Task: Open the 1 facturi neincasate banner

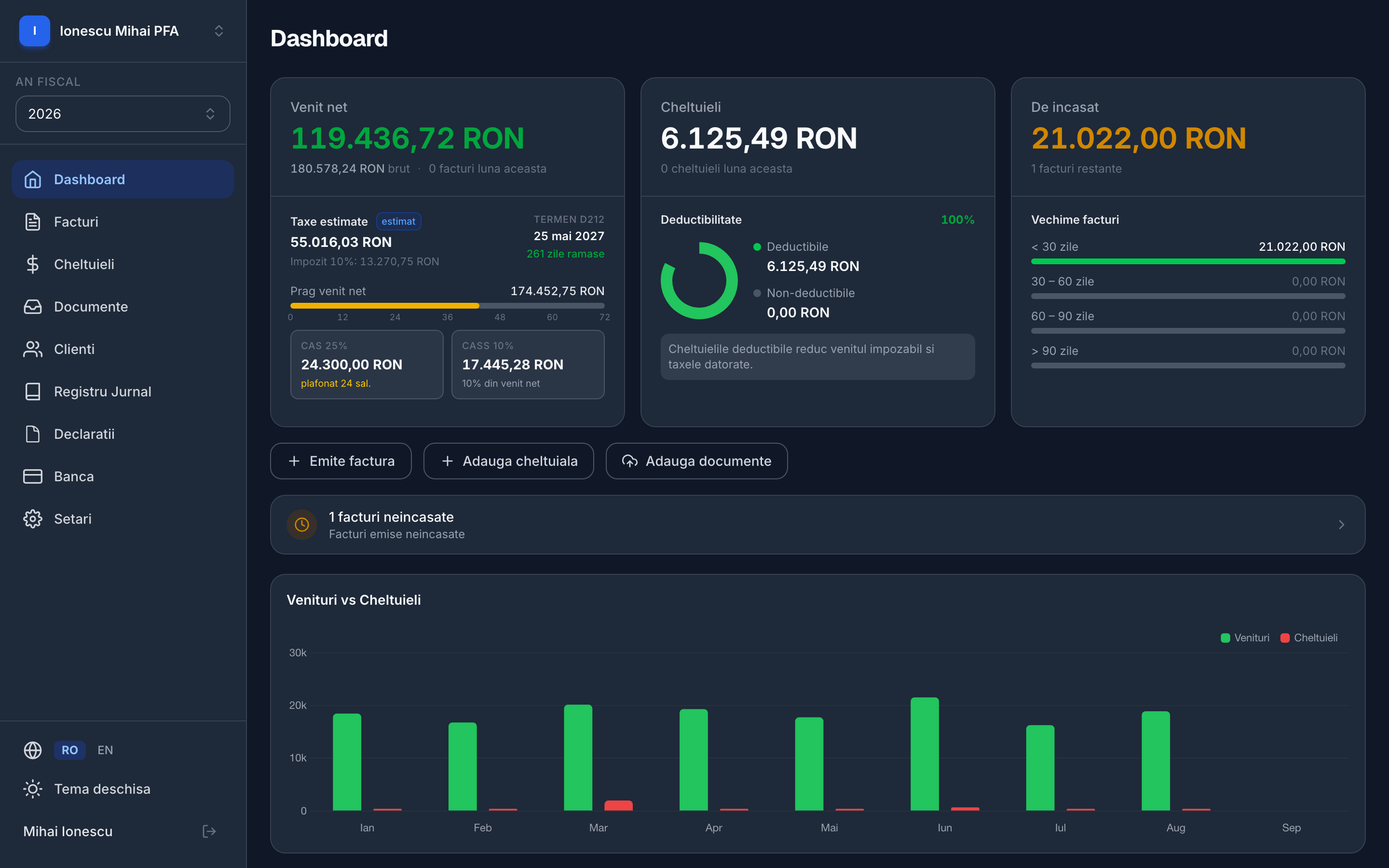Action: tap(818, 525)
